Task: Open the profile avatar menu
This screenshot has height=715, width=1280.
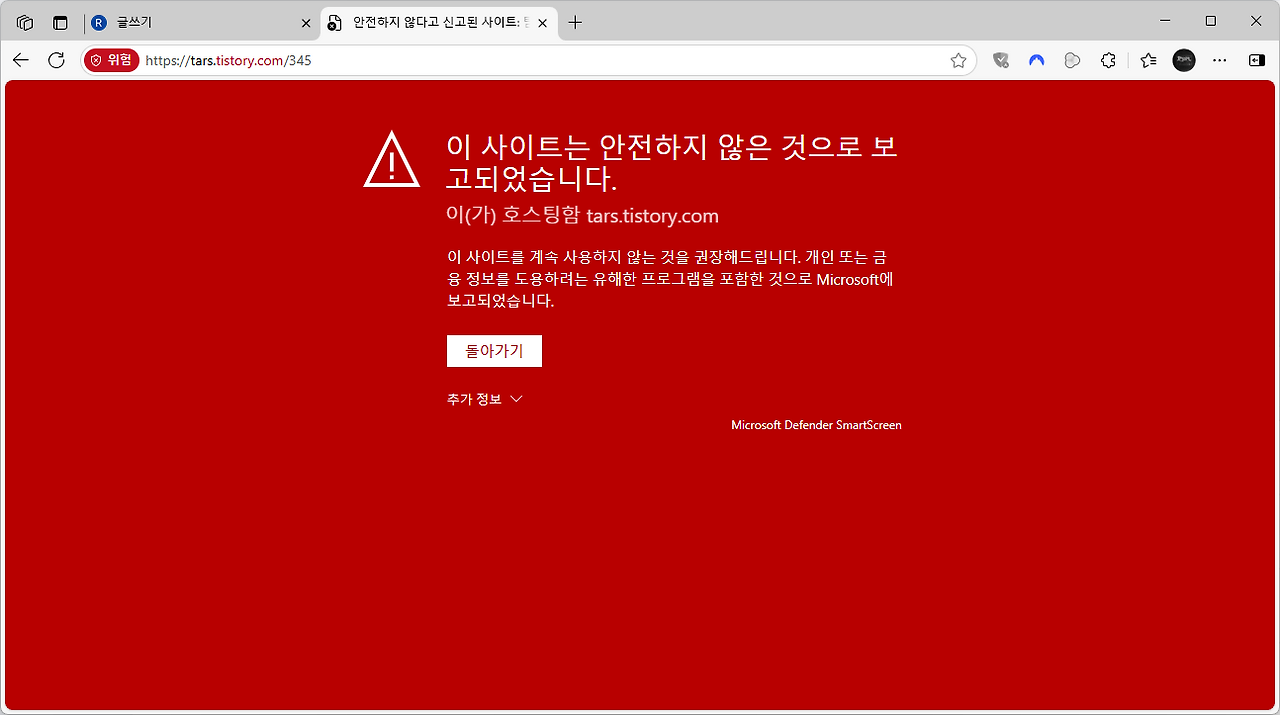Action: click(x=1184, y=60)
